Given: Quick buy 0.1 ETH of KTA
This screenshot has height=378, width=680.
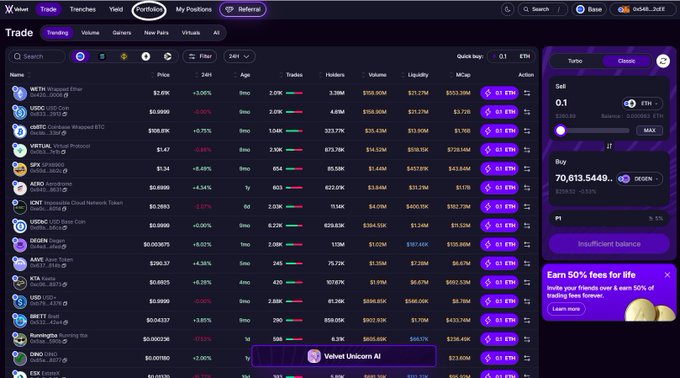Looking at the screenshot, I should point(499,282).
